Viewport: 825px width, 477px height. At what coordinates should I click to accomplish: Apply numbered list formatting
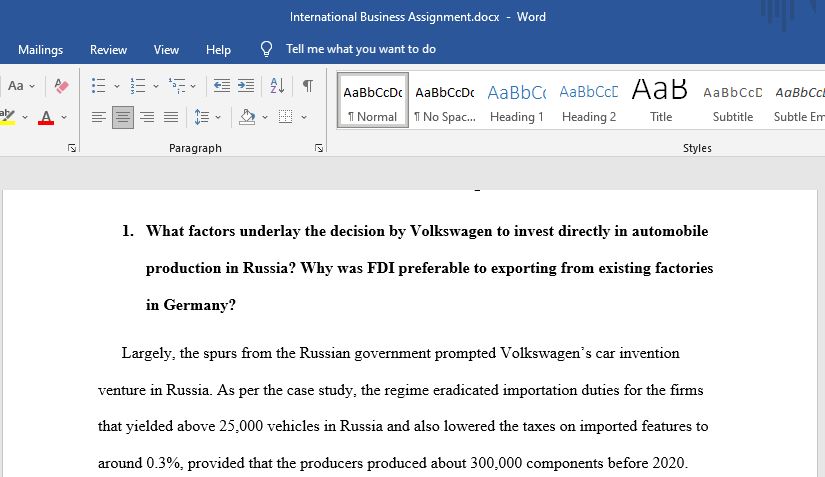[x=138, y=85]
